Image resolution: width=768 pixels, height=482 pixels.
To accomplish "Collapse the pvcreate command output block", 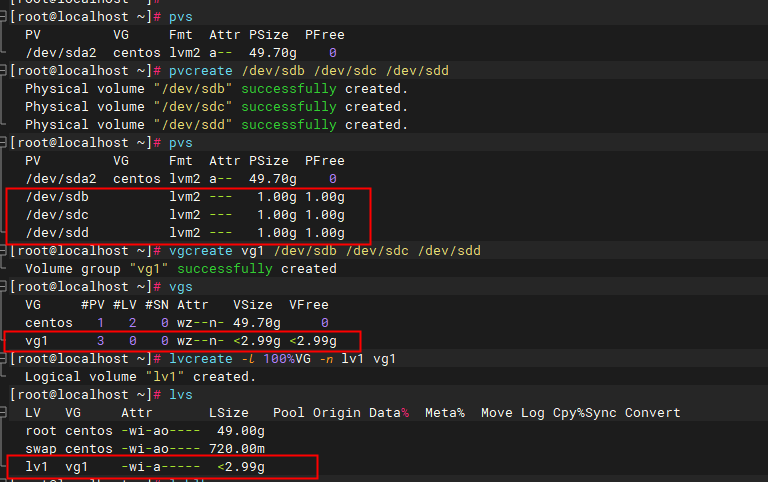I will [x=3, y=71].
